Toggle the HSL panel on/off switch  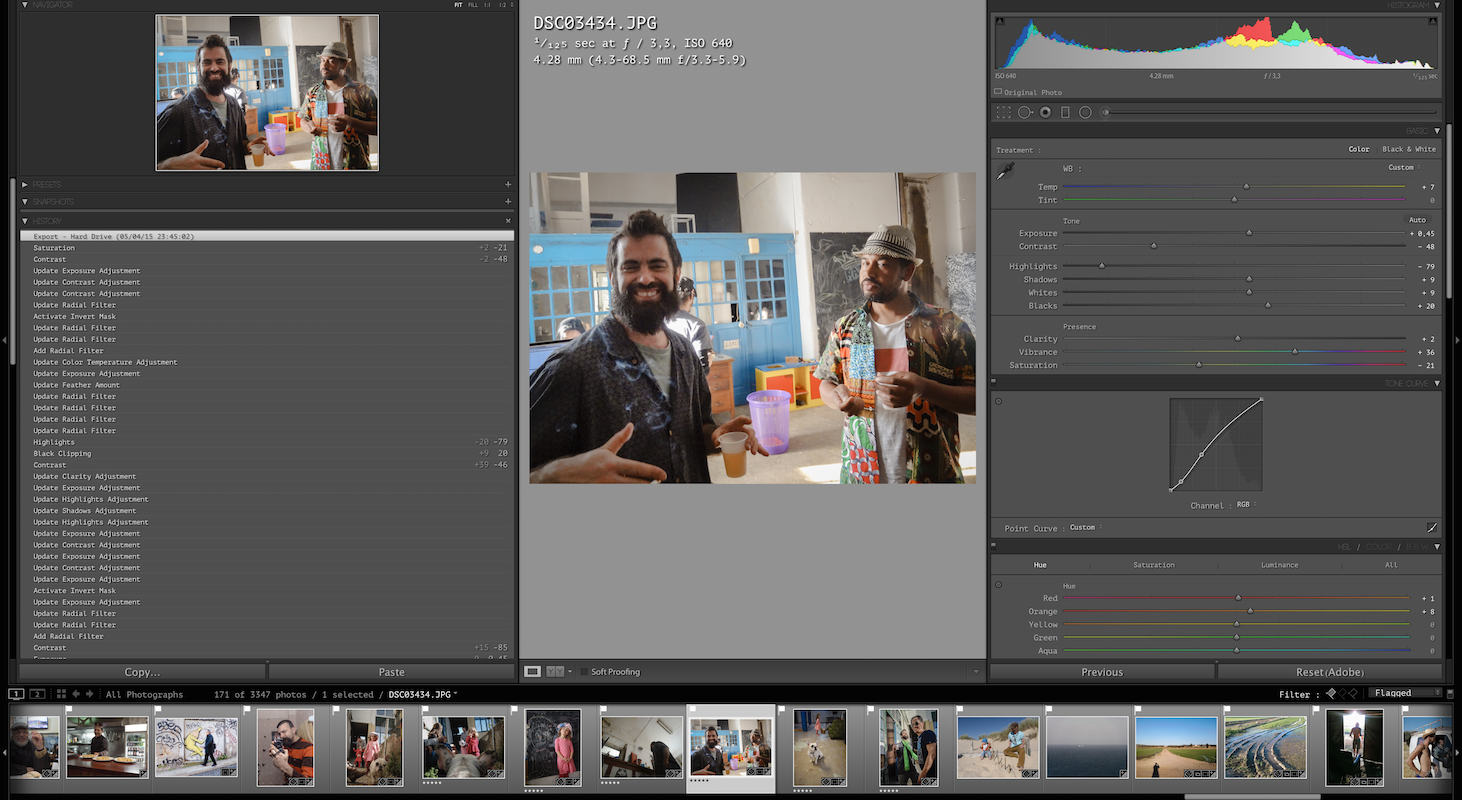coord(993,546)
